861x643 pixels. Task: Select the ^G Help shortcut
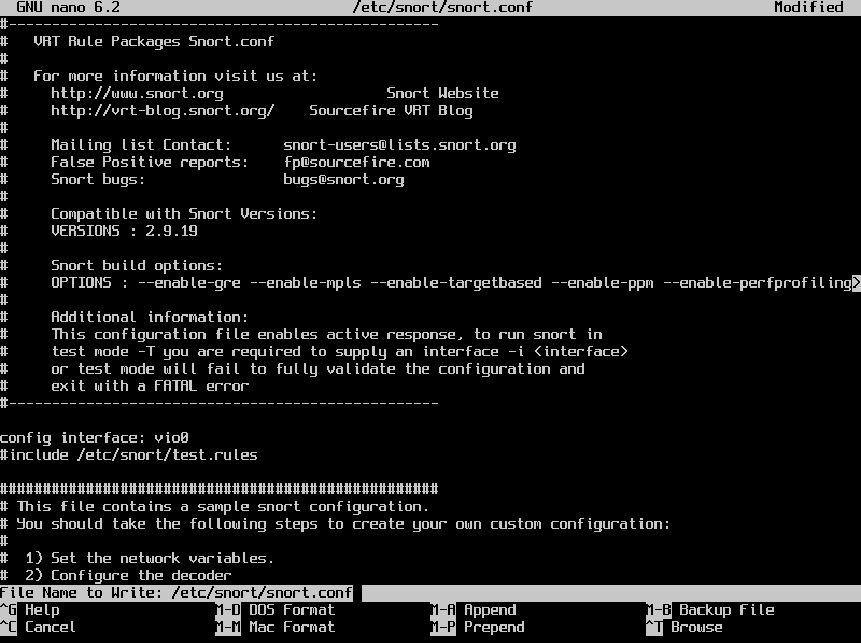(30, 610)
